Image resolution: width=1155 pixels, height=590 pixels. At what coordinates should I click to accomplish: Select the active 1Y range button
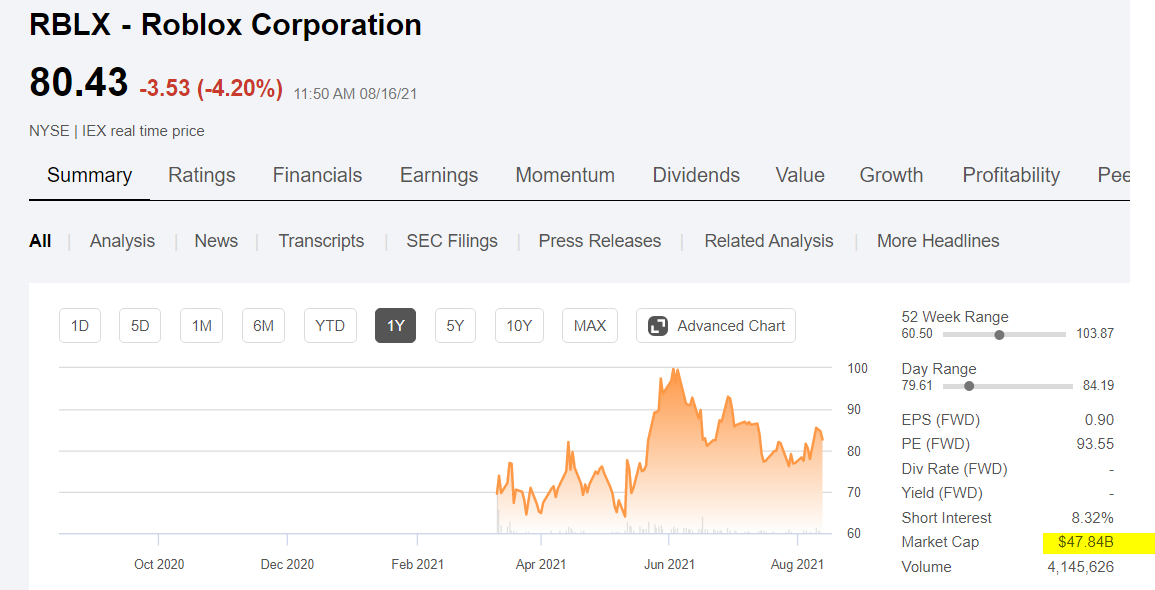396,326
